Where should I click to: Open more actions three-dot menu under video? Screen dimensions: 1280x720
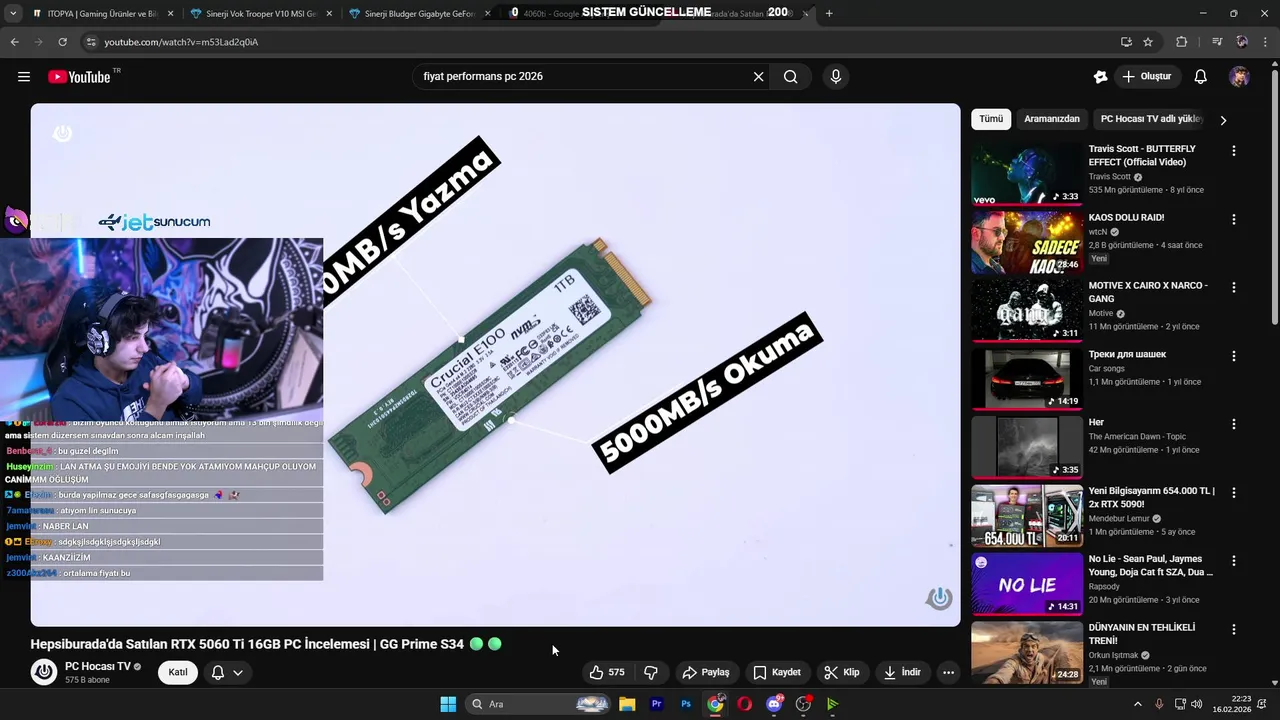(948, 673)
